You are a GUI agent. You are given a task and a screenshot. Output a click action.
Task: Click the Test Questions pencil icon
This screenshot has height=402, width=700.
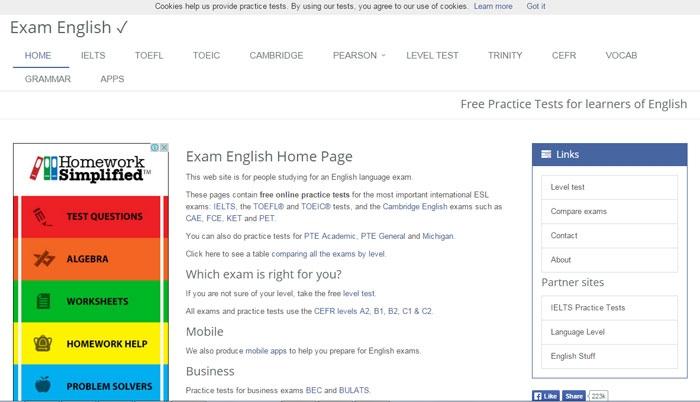[42, 217]
